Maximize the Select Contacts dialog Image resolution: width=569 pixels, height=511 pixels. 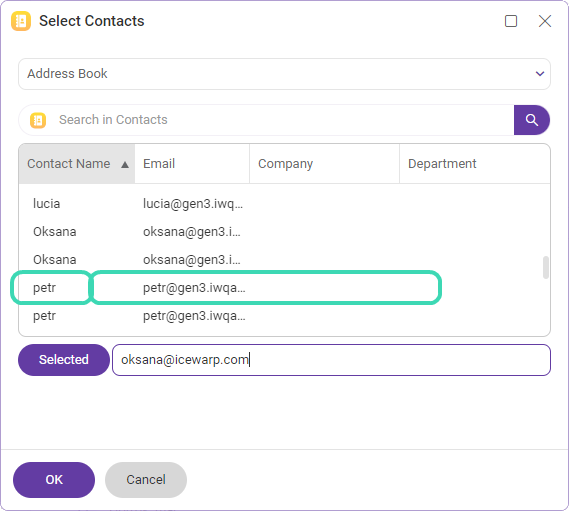point(511,21)
